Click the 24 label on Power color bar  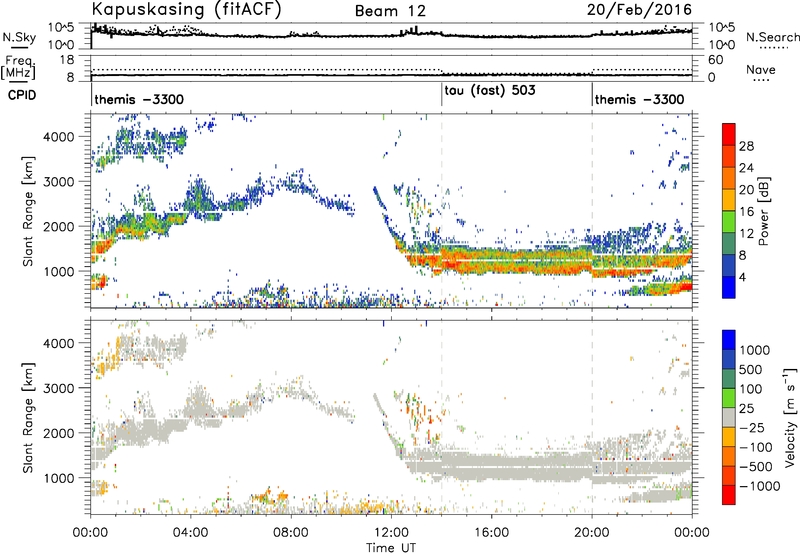click(746, 168)
